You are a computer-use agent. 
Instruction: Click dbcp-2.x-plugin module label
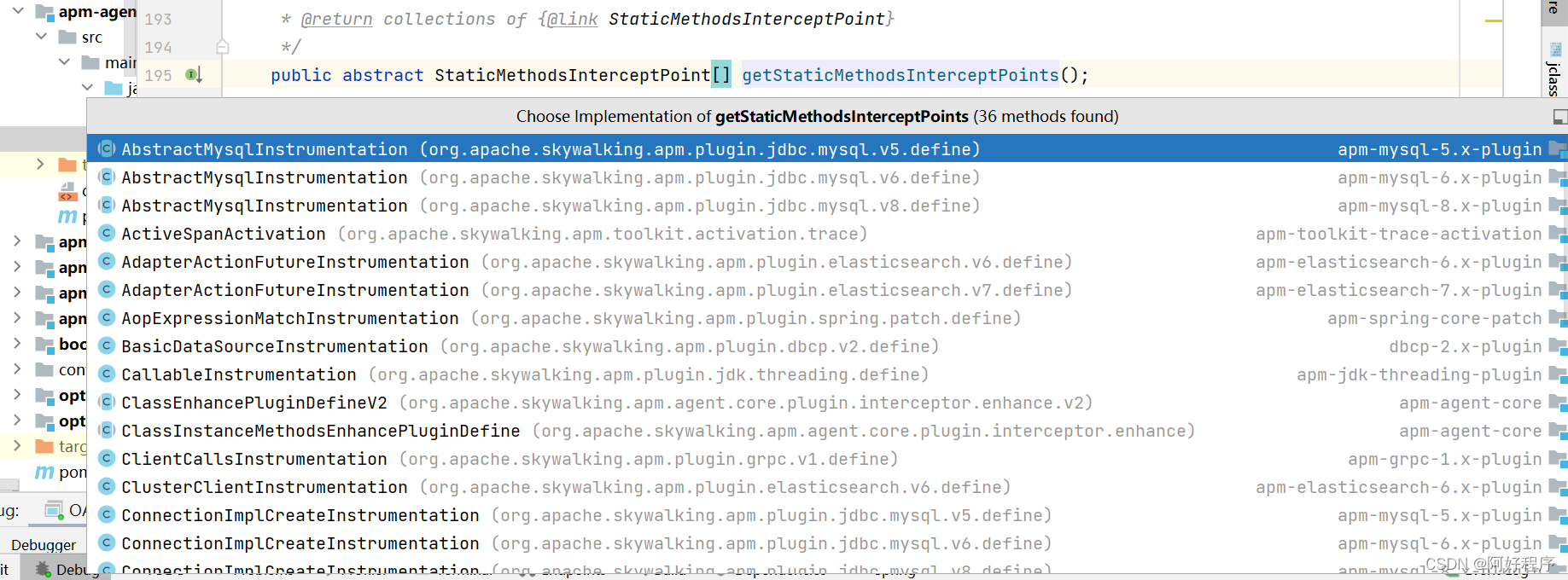pos(1465,346)
